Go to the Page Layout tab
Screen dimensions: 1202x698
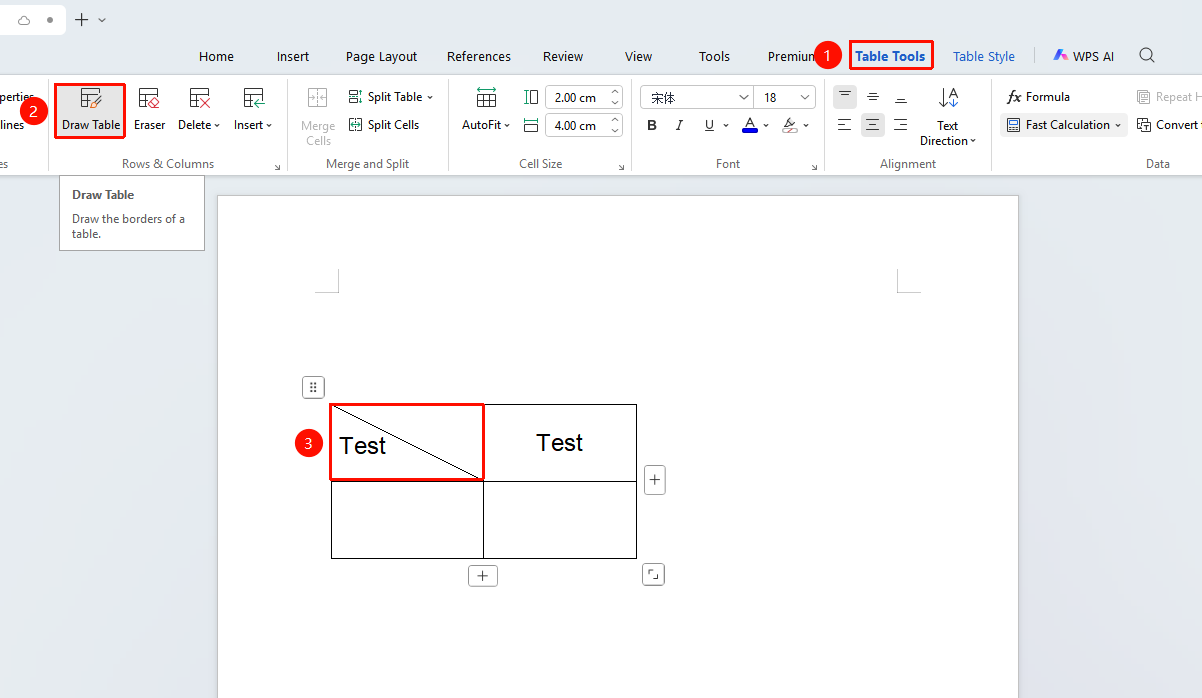(381, 56)
